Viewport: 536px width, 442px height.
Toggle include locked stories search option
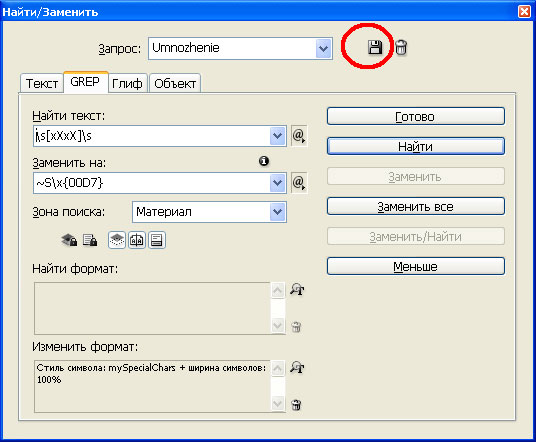click(x=90, y=240)
